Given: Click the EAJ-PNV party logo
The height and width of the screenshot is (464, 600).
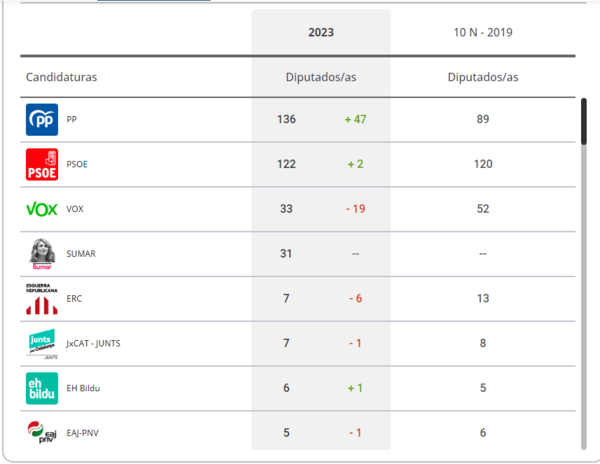Looking at the screenshot, I should coord(41,433).
